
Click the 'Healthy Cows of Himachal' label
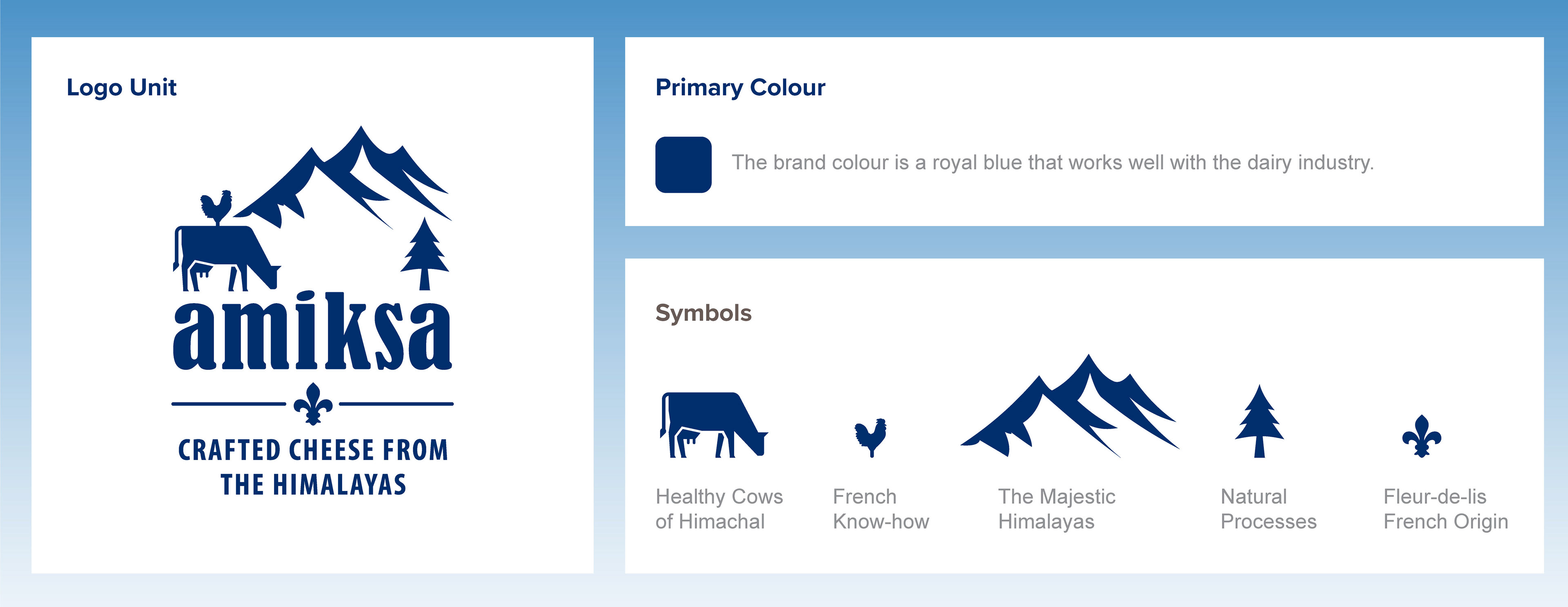click(x=719, y=509)
